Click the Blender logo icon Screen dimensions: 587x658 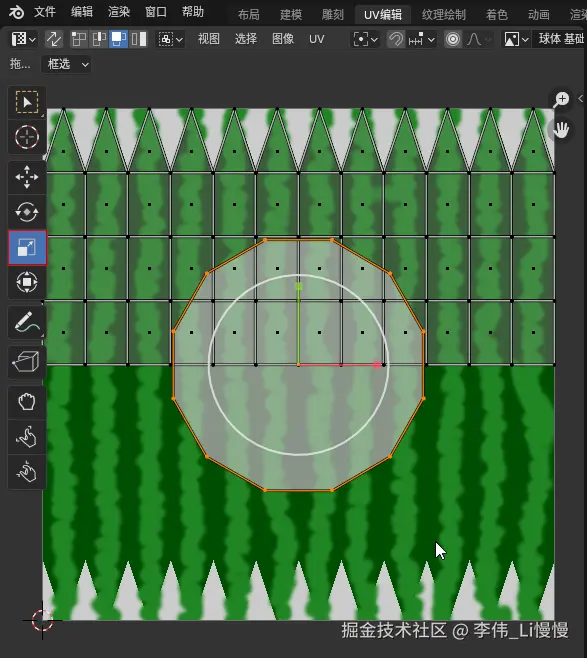click(x=16, y=12)
